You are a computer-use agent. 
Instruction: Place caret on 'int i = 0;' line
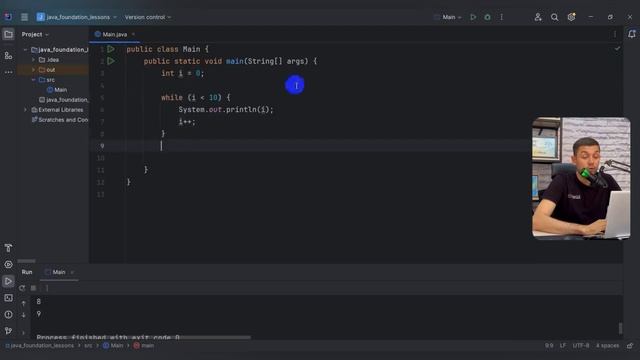pyautogui.click(x=182, y=73)
